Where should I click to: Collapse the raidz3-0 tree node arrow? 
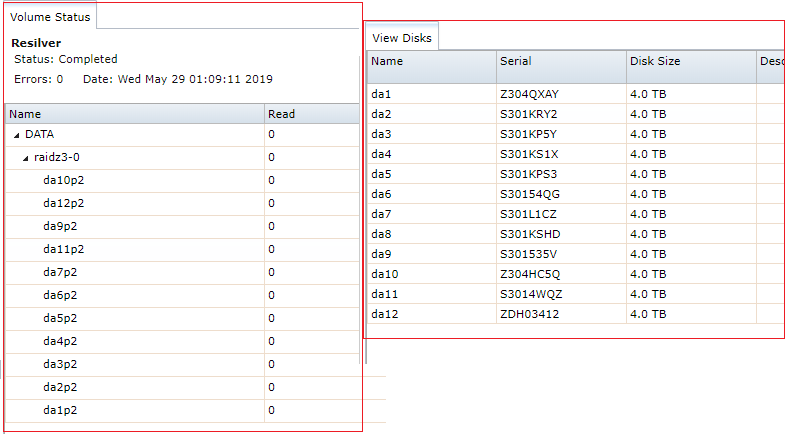[x=26, y=158]
